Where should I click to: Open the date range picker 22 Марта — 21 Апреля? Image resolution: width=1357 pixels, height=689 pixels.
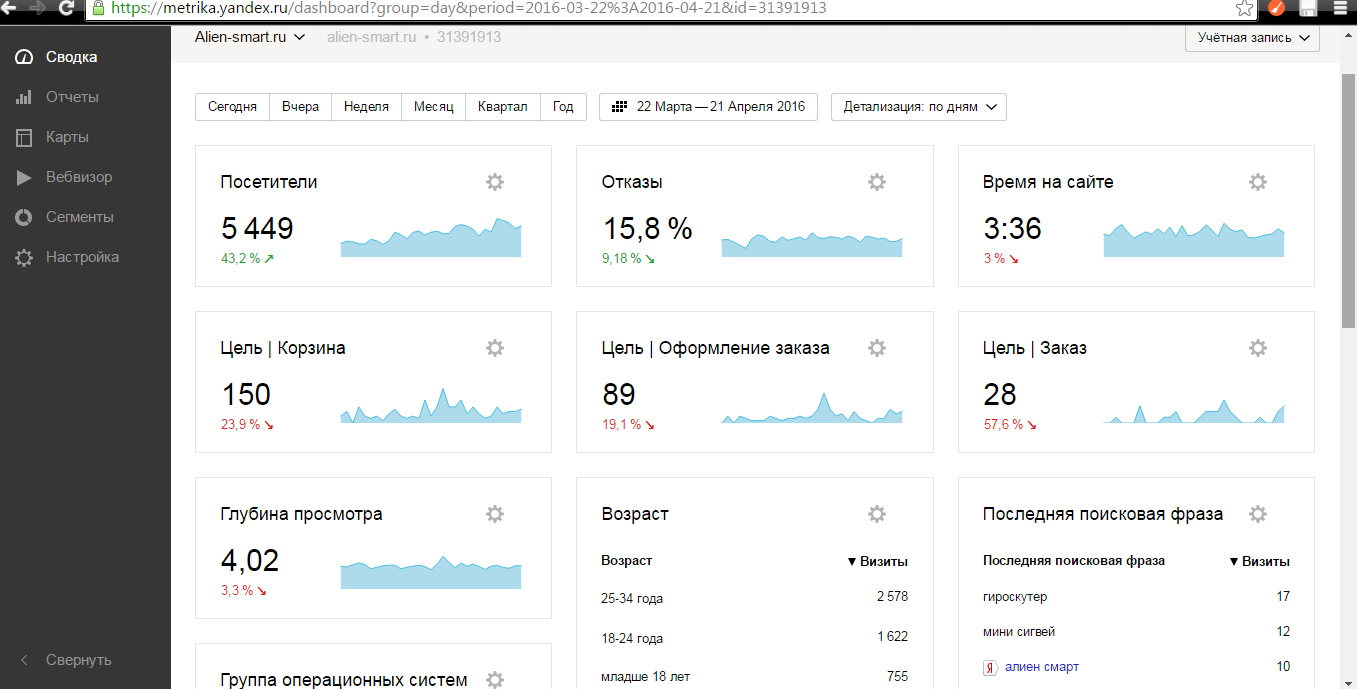pyautogui.click(x=708, y=107)
